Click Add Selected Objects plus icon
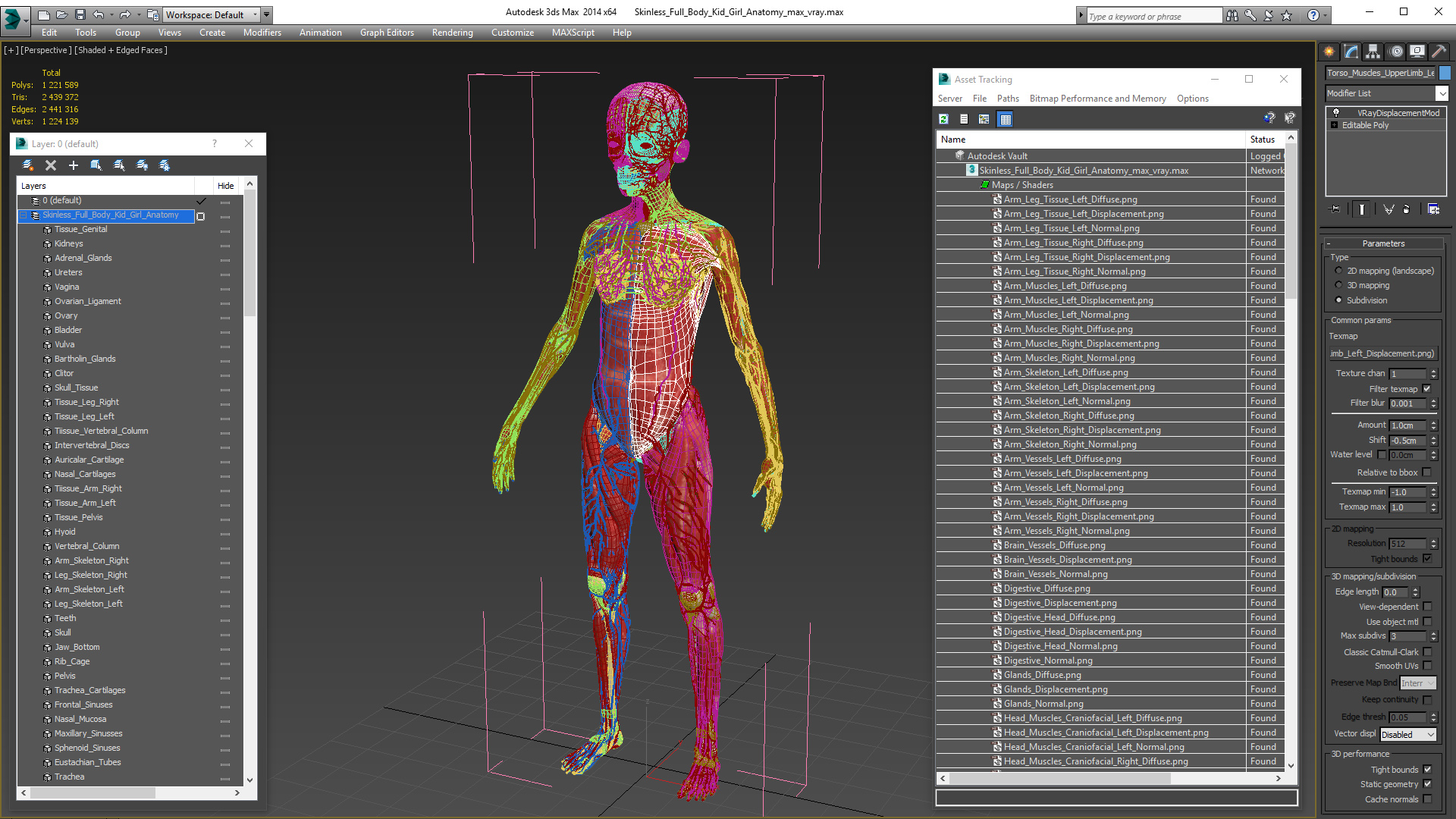The height and width of the screenshot is (819, 1456). 74,165
